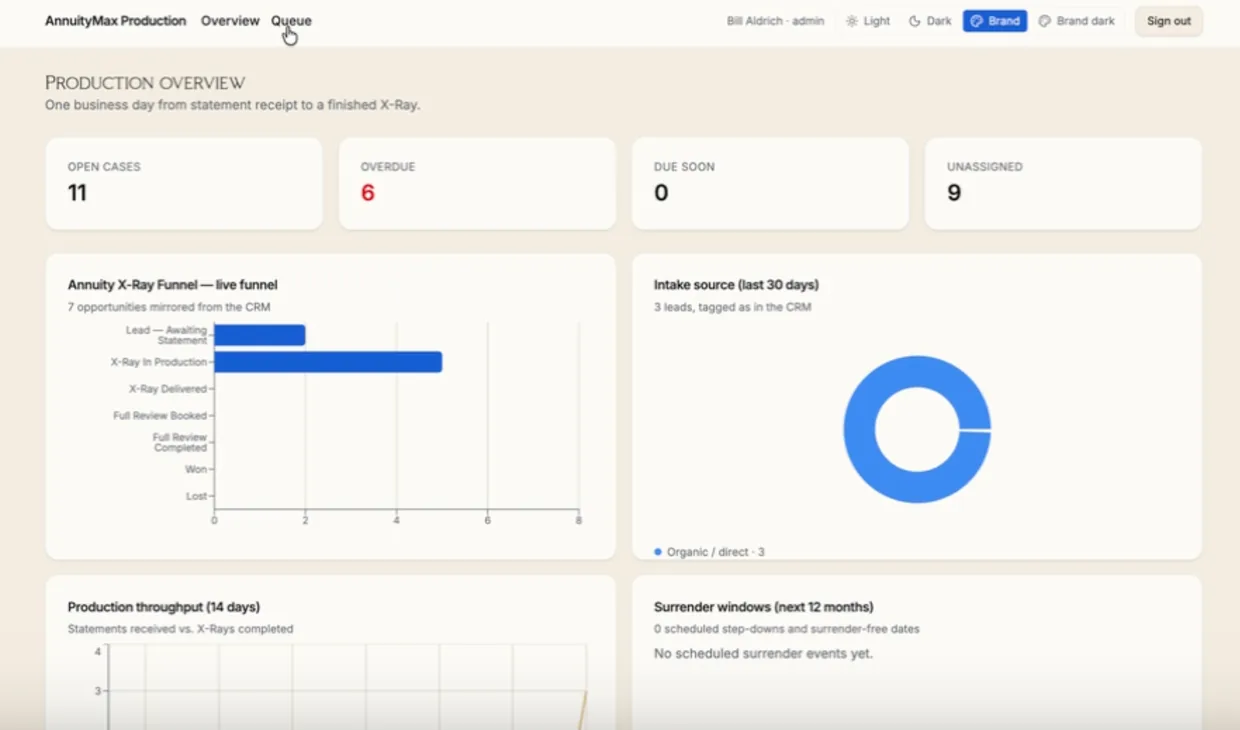
Task: Click Statements received vs X-Rays completed text
Action: [x=180, y=629]
